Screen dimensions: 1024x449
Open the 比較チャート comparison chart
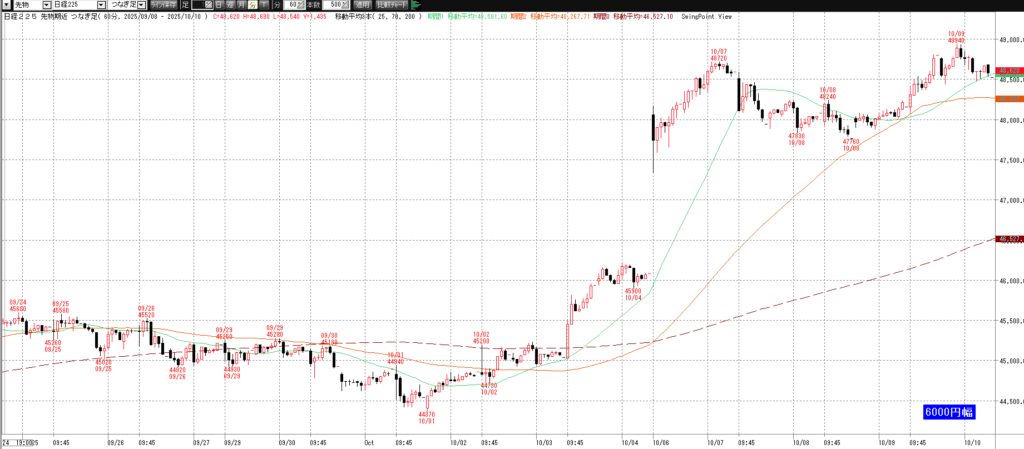pyautogui.click(x=391, y=5)
